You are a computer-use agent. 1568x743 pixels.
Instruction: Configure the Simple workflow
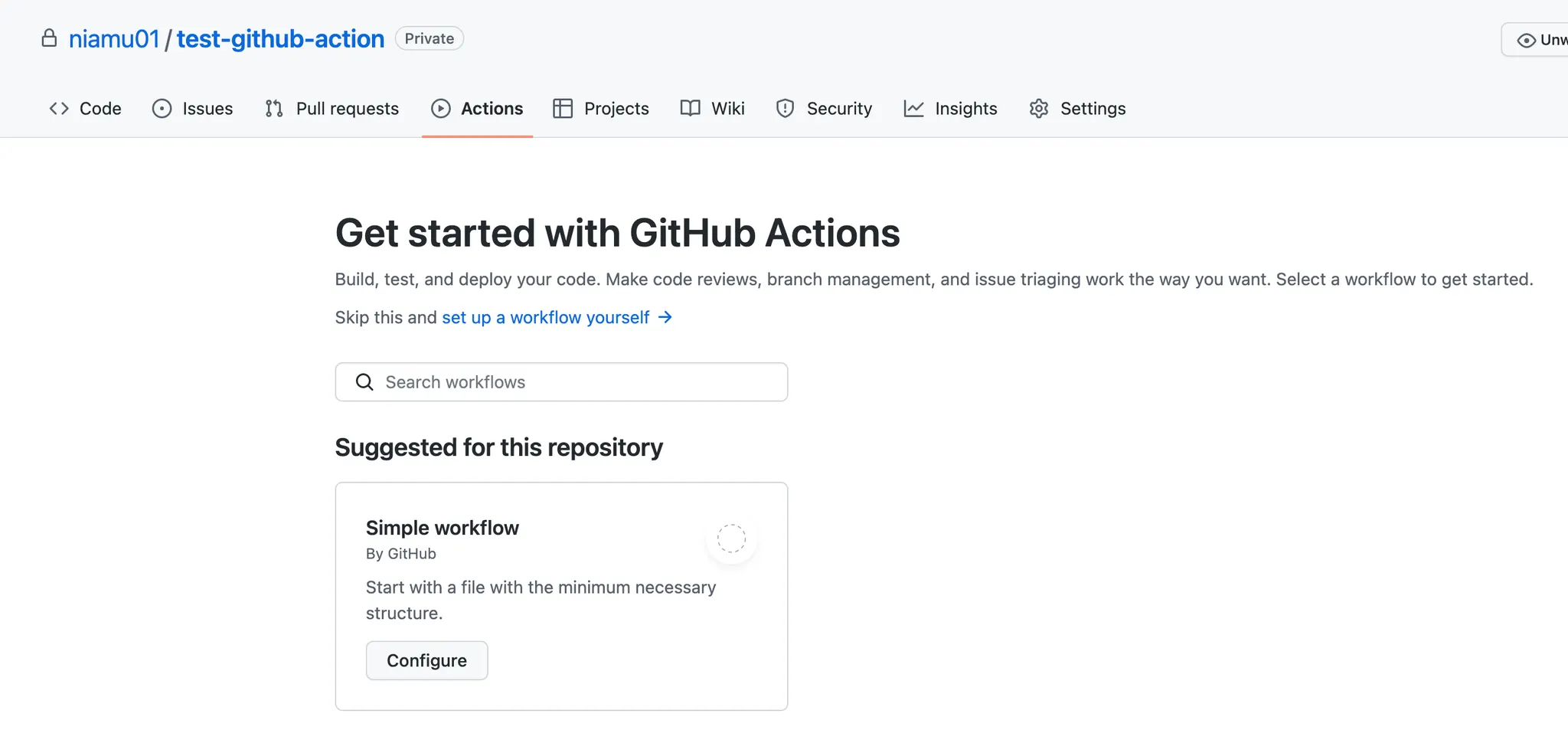(x=426, y=660)
